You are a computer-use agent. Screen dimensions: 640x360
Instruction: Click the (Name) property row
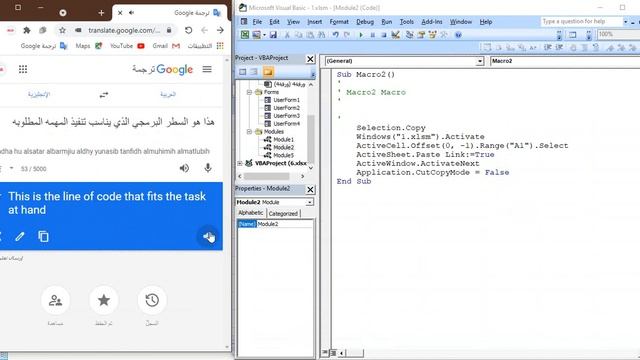[x=275, y=224]
